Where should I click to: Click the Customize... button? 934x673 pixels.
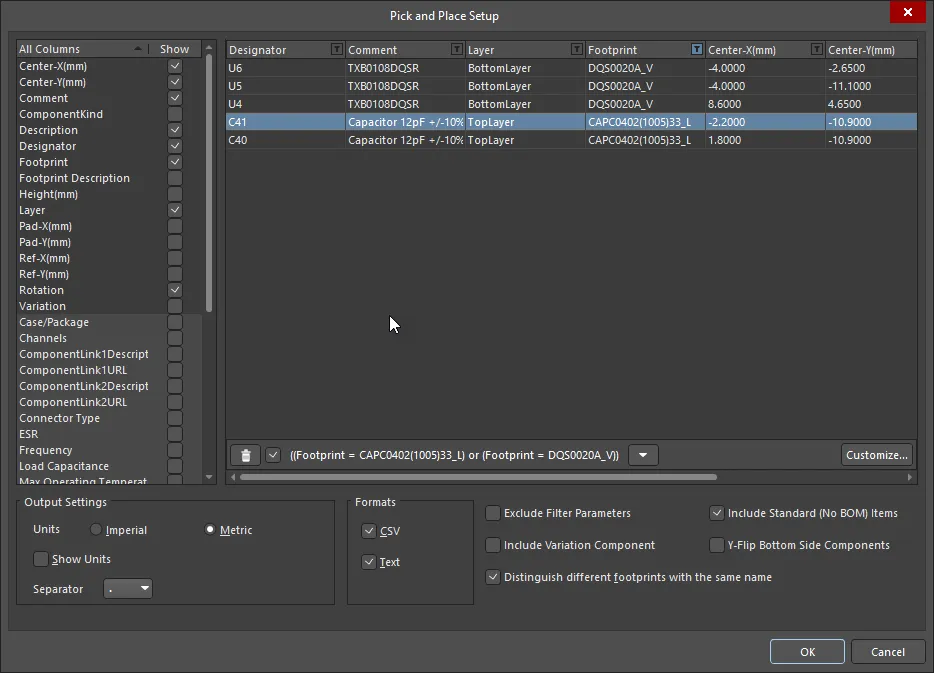tap(876, 455)
